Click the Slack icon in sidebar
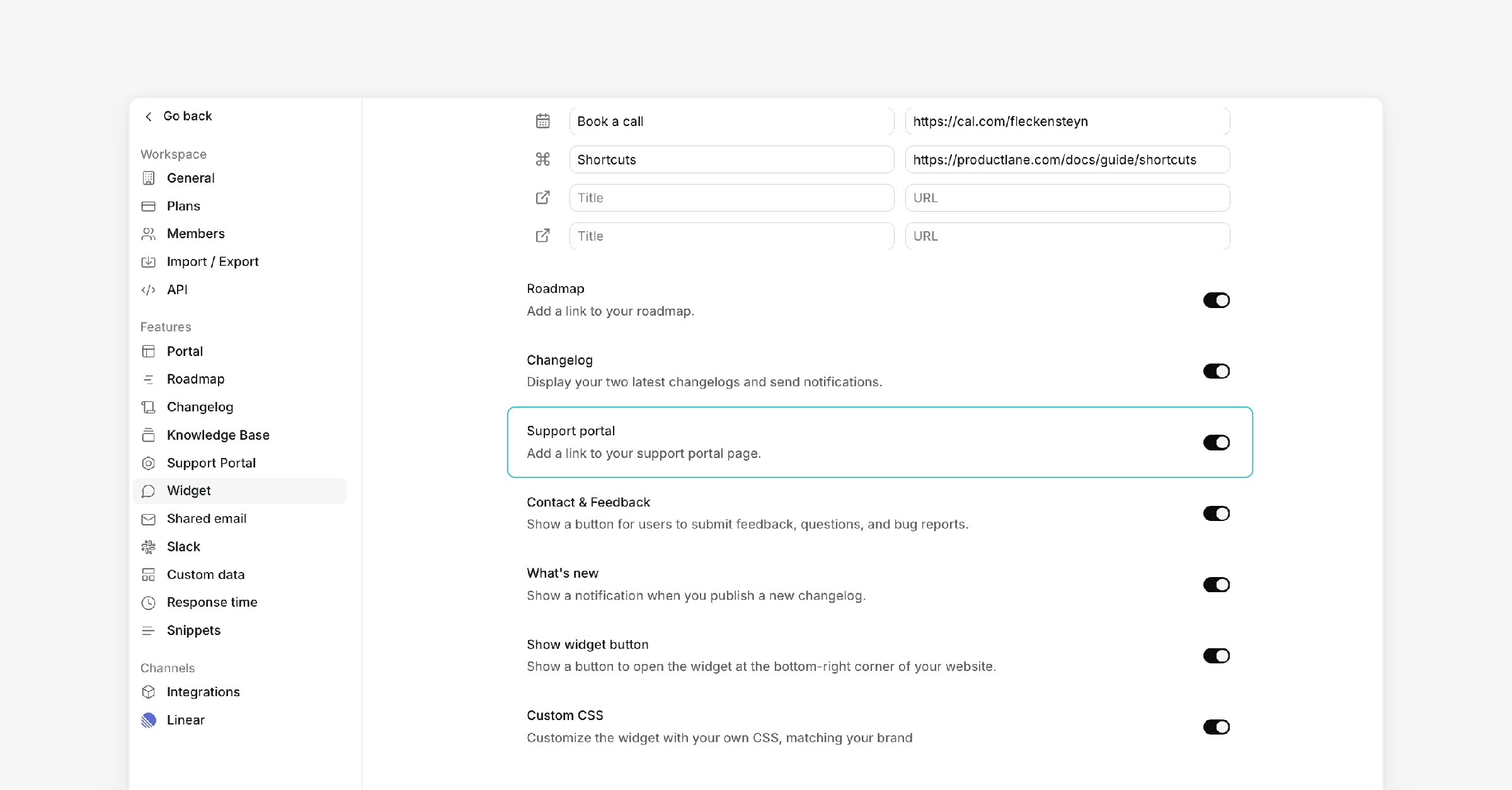This screenshot has height=790, width=1512. point(149,547)
